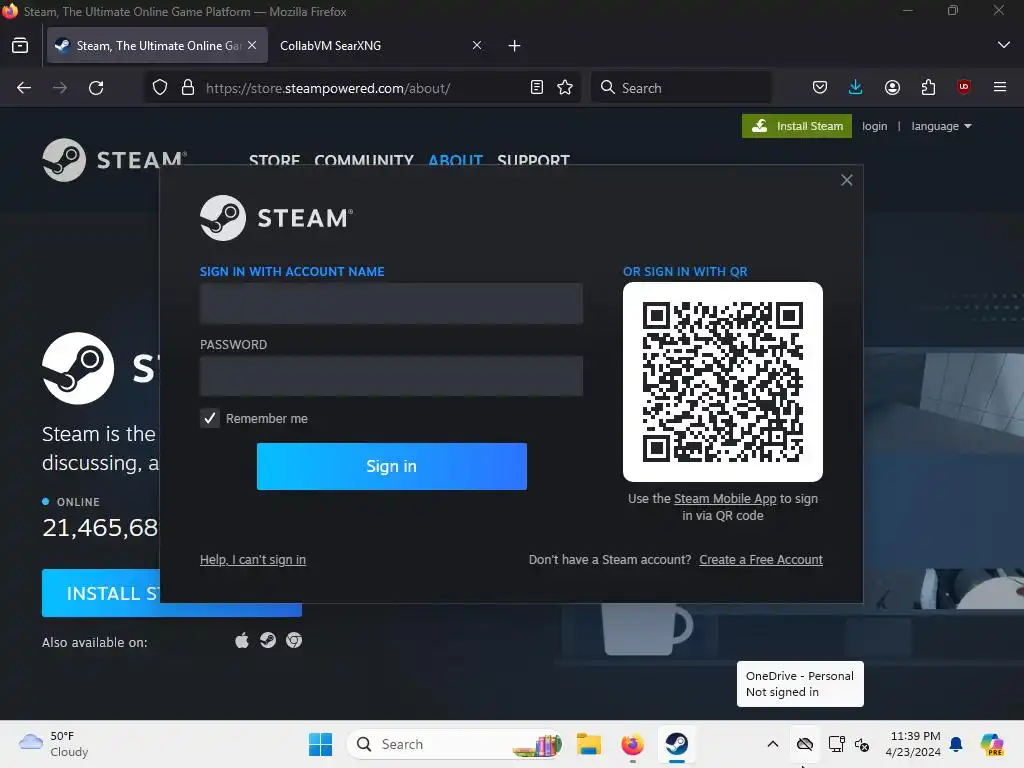This screenshot has width=1024, height=768.
Task: Open Firefox hamburger menu
Action: pos(1000,87)
